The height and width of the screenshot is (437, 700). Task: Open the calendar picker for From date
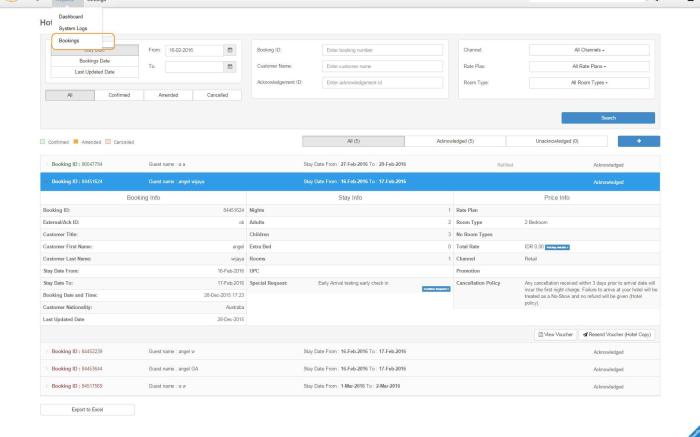pos(229,50)
